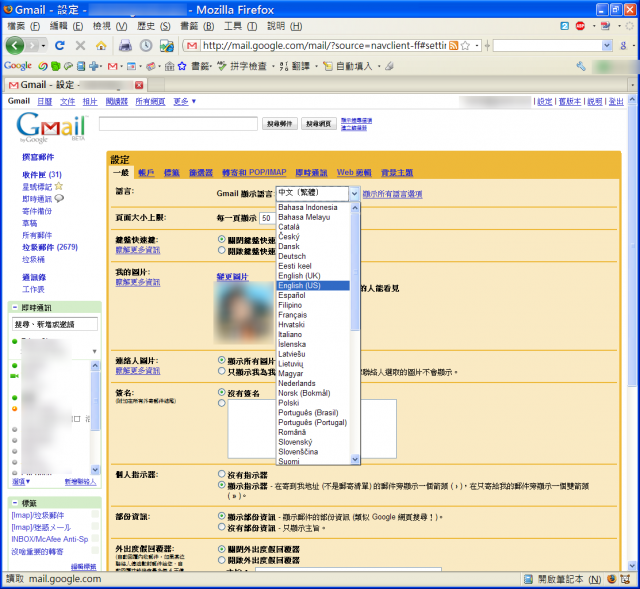Run the 拼字檢查 spell check tool
This screenshot has width=640, height=589.
[x=242, y=66]
